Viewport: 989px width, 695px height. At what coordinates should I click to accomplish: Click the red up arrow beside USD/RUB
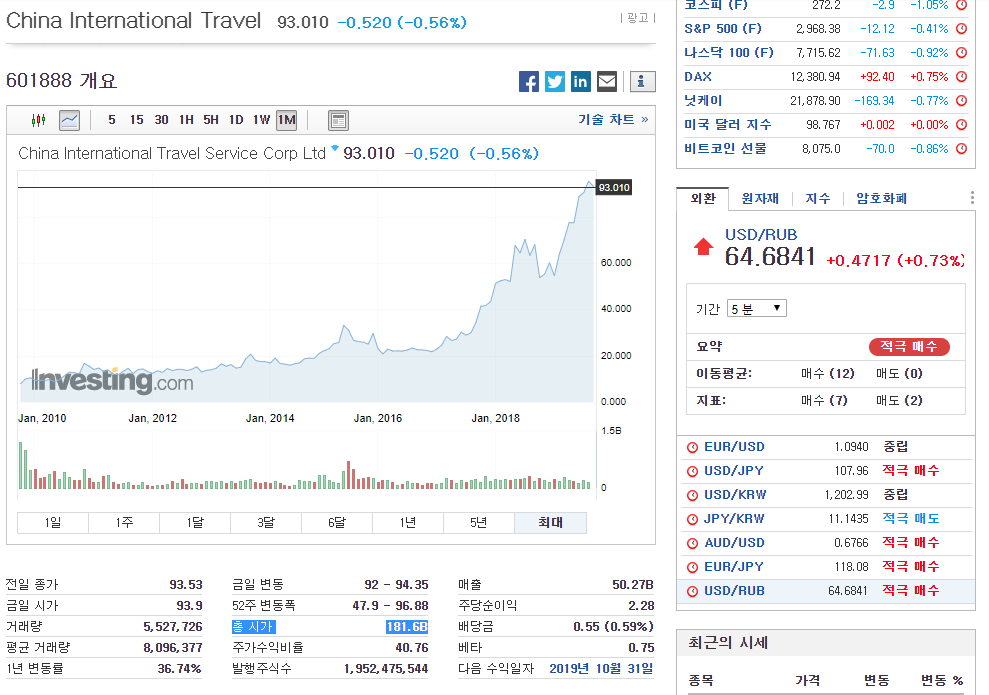pos(703,247)
